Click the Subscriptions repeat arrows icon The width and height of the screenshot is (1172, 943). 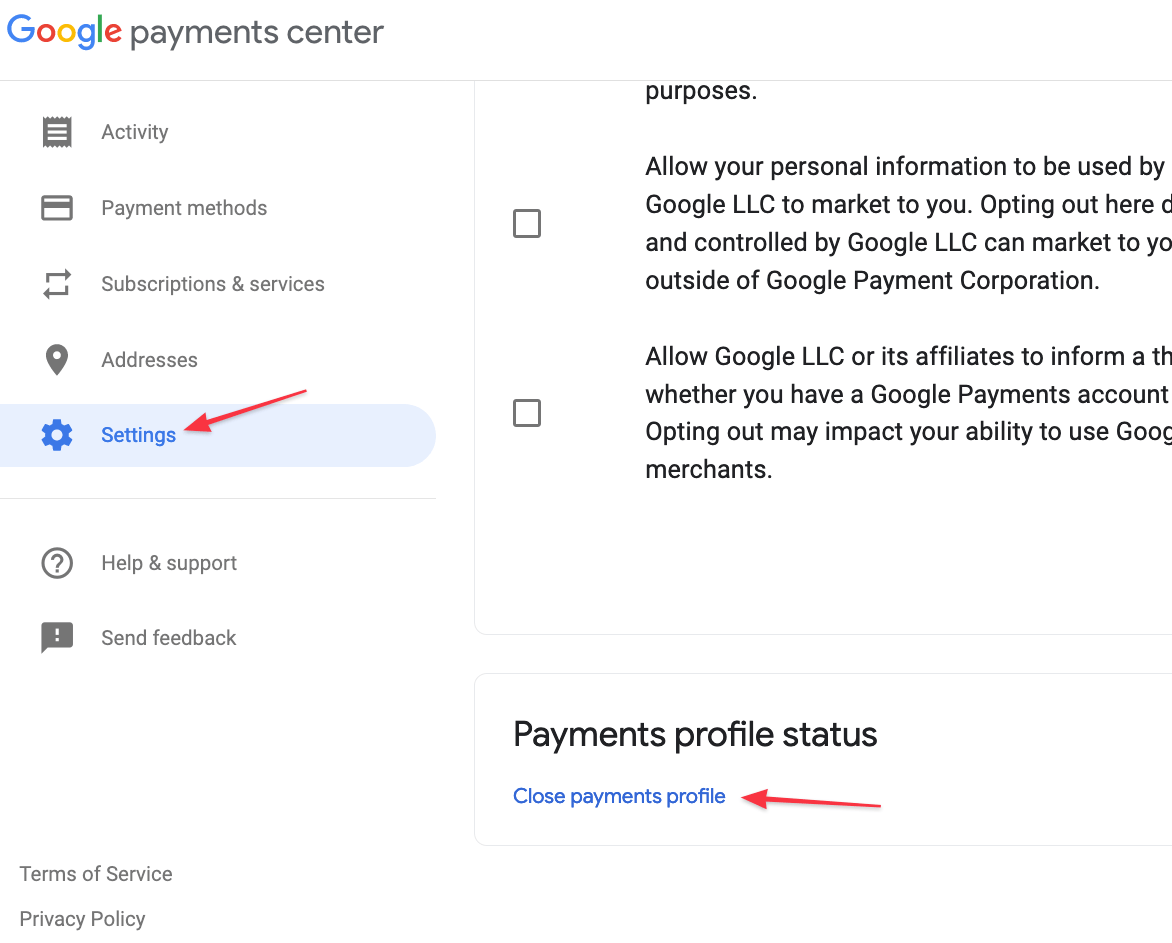[57, 284]
